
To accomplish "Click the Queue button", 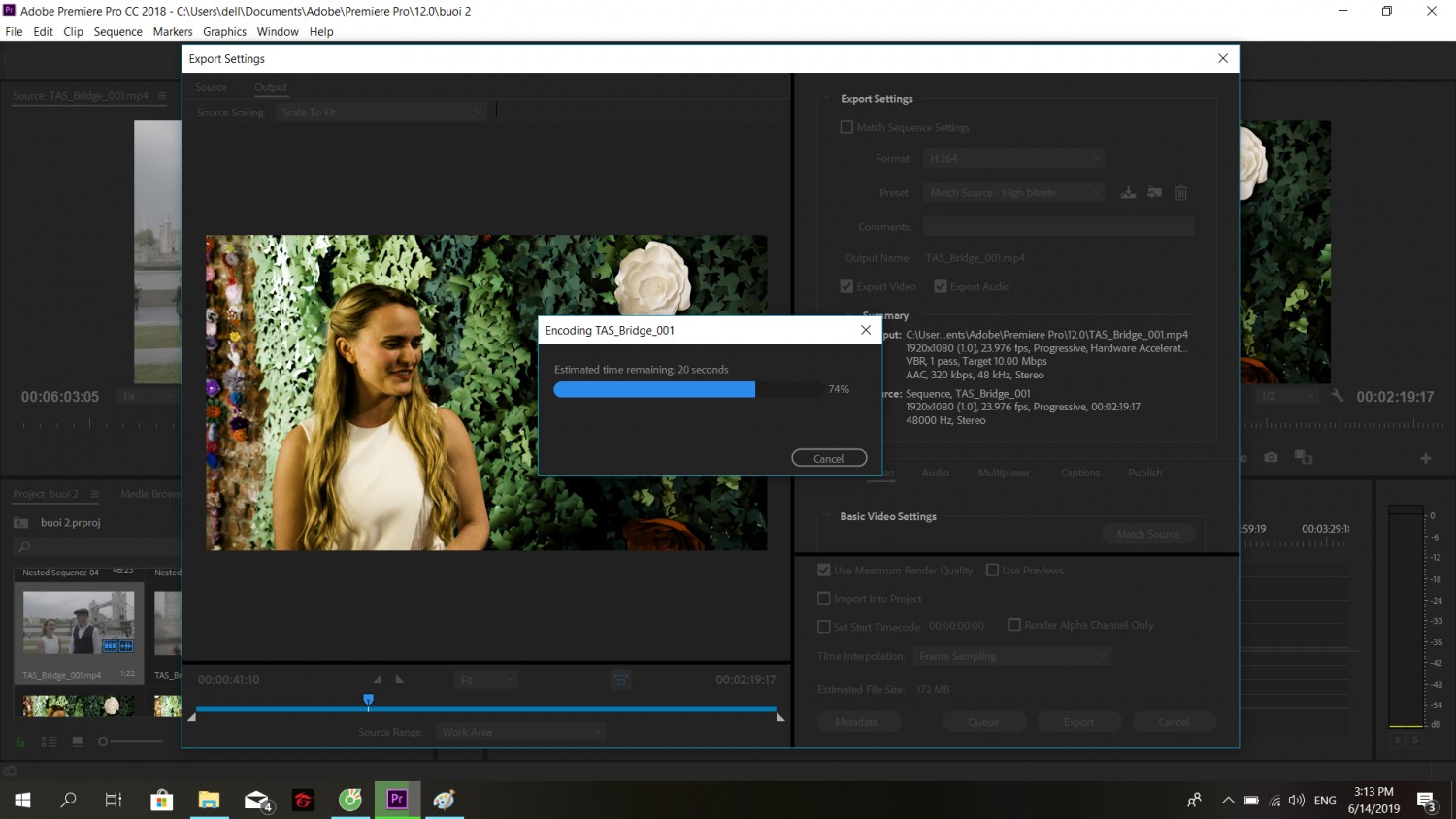I will (x=983, y=722).
